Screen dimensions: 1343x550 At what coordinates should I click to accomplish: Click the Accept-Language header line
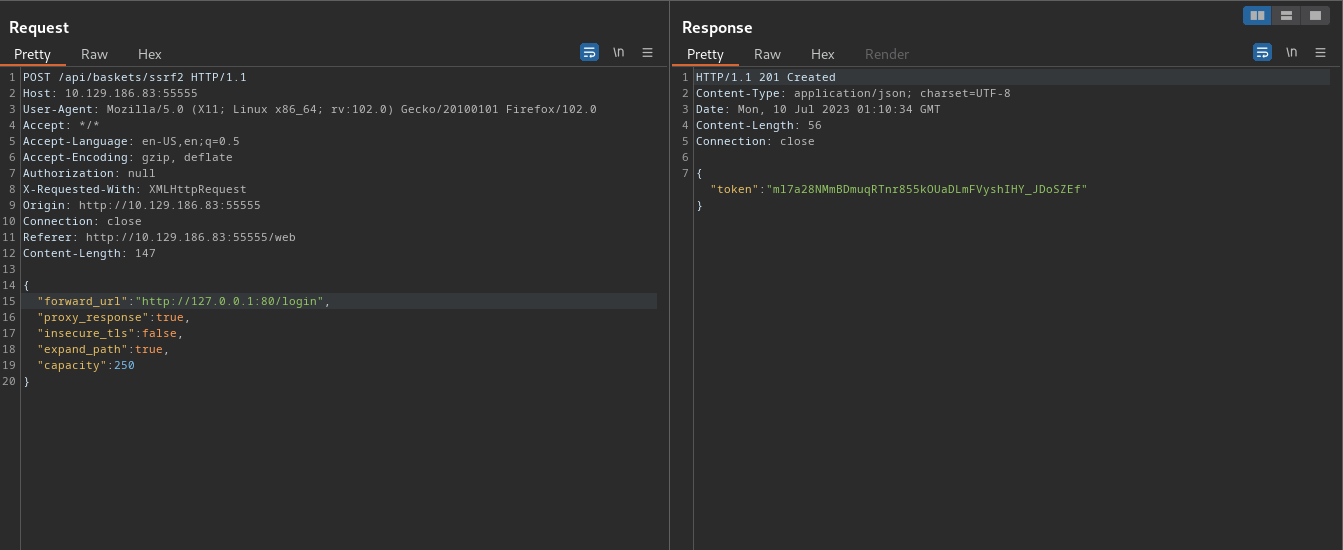(x=131, y=141)
